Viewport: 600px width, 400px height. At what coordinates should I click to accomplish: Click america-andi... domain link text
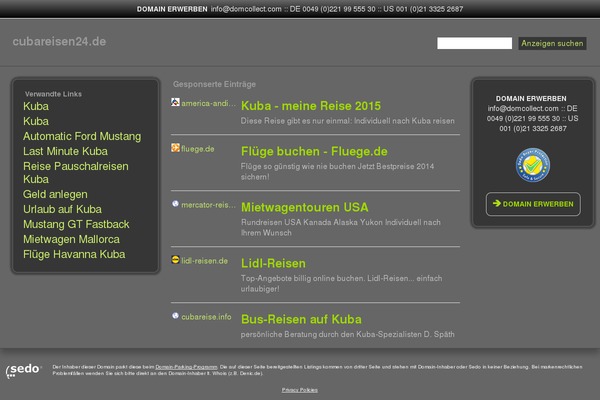point(208,103)
